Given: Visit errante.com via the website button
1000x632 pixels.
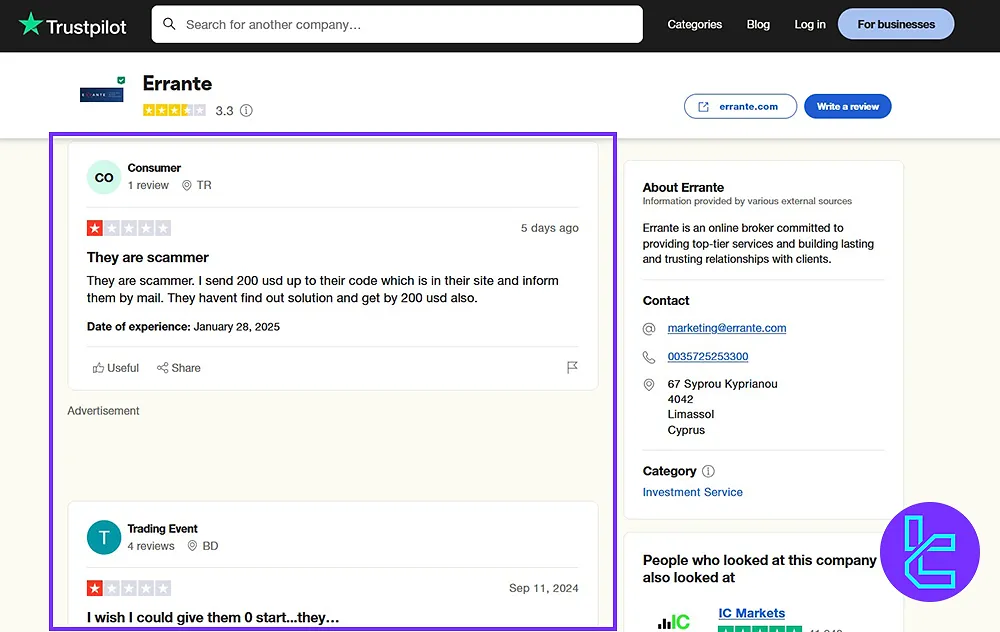Looking at the screenshot, I should 740,106.
